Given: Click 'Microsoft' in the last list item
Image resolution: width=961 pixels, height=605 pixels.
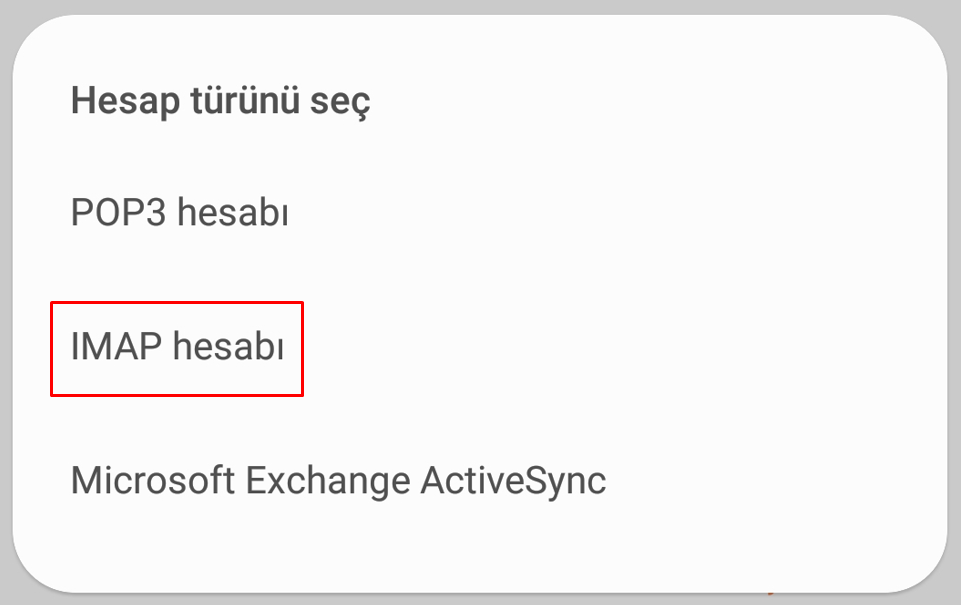Looking at the screenshot, I should pyautogui.click(x=153, y=480).
